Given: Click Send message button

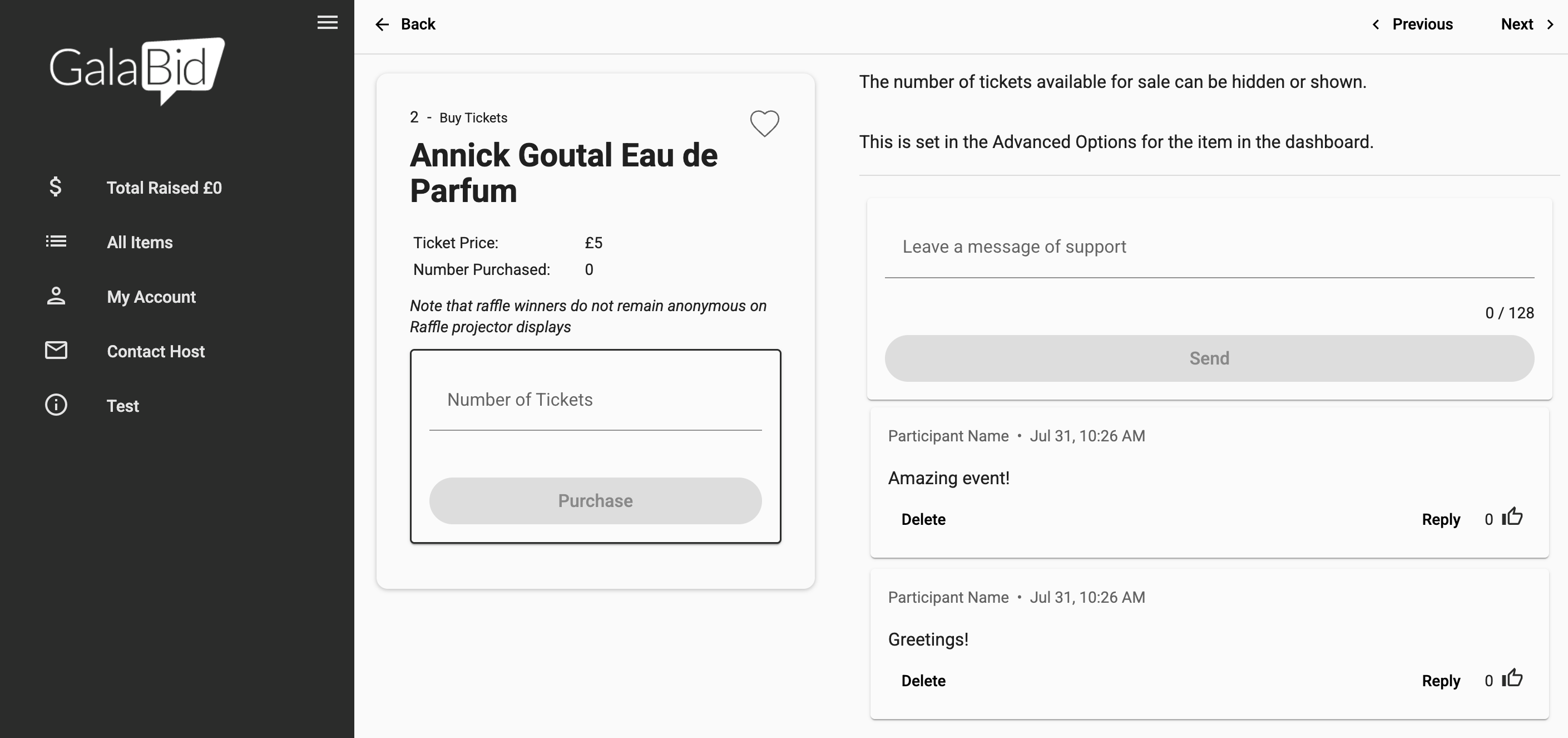Looking at the screenshot, I should pos(1209,358).
